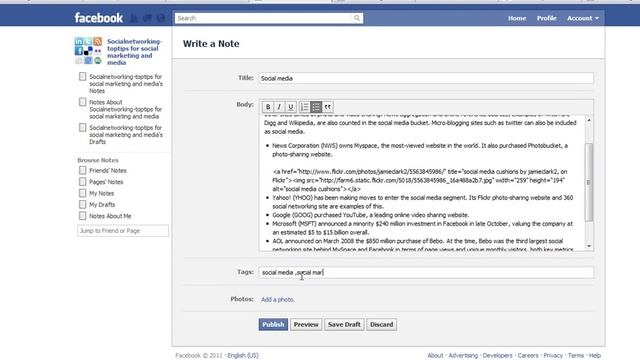The height and width of the screenshot is (360, 640).
Task: Open My Notes in sidebar
Action: click(x=102, y=193)
